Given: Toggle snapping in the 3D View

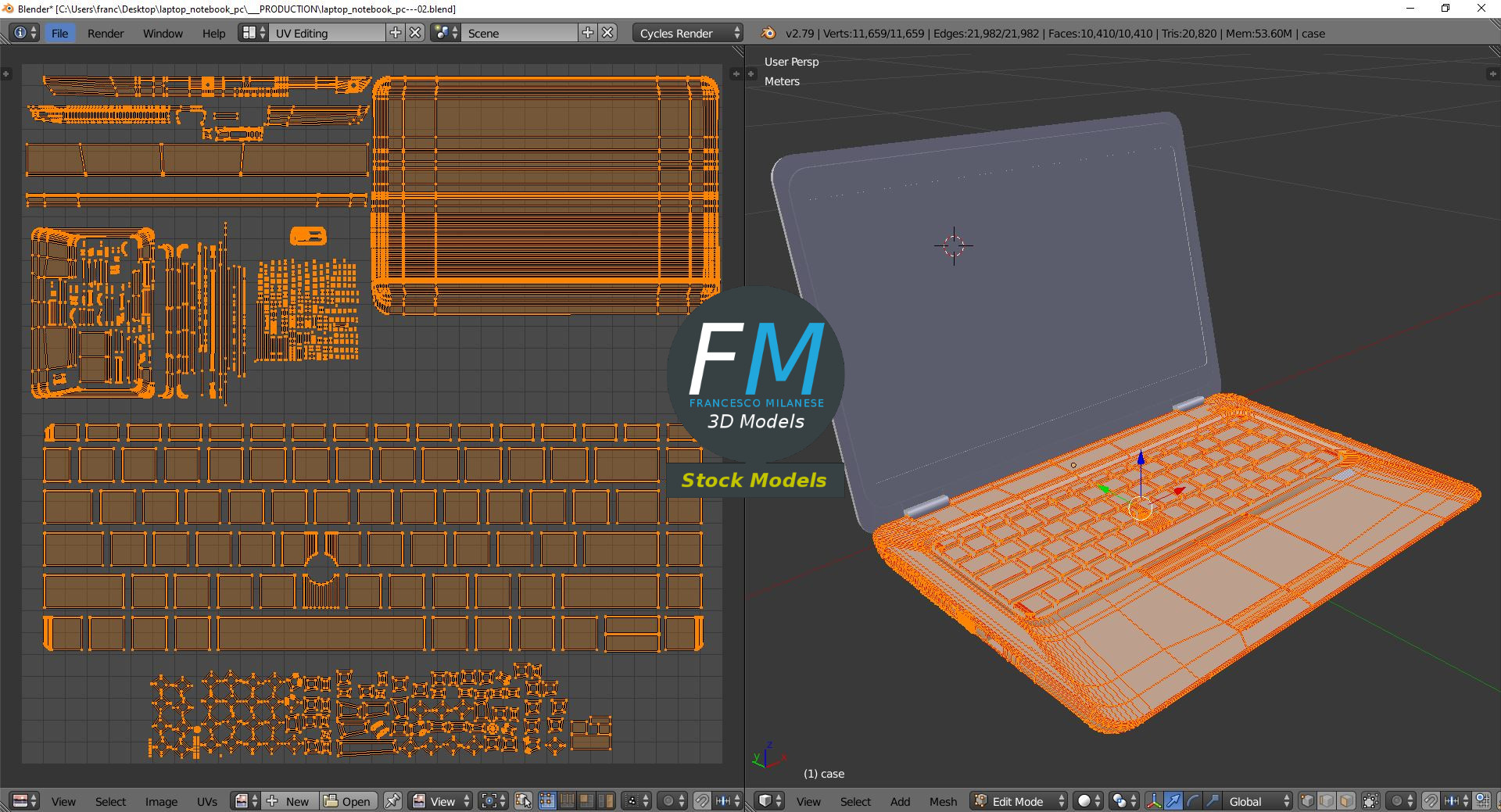Looking at the screenshot, I should pyautogui.click(x=1431, y=801).
